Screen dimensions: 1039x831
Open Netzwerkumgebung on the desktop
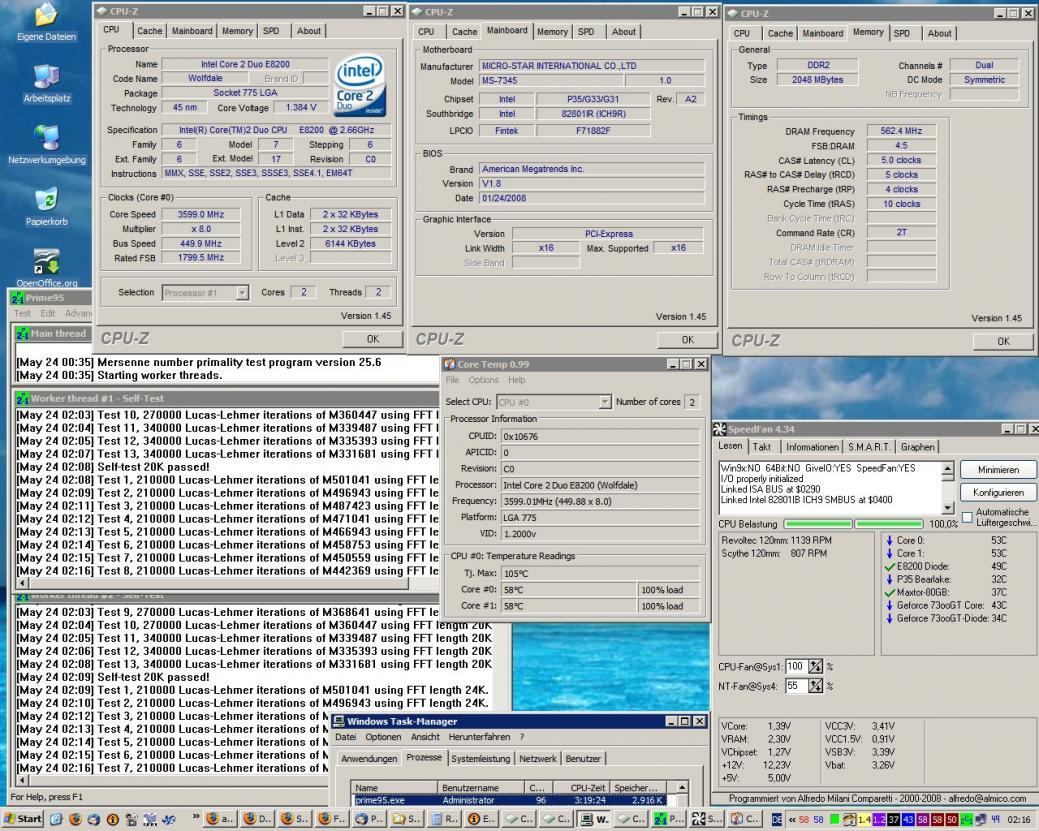click(x=45, y=137)
